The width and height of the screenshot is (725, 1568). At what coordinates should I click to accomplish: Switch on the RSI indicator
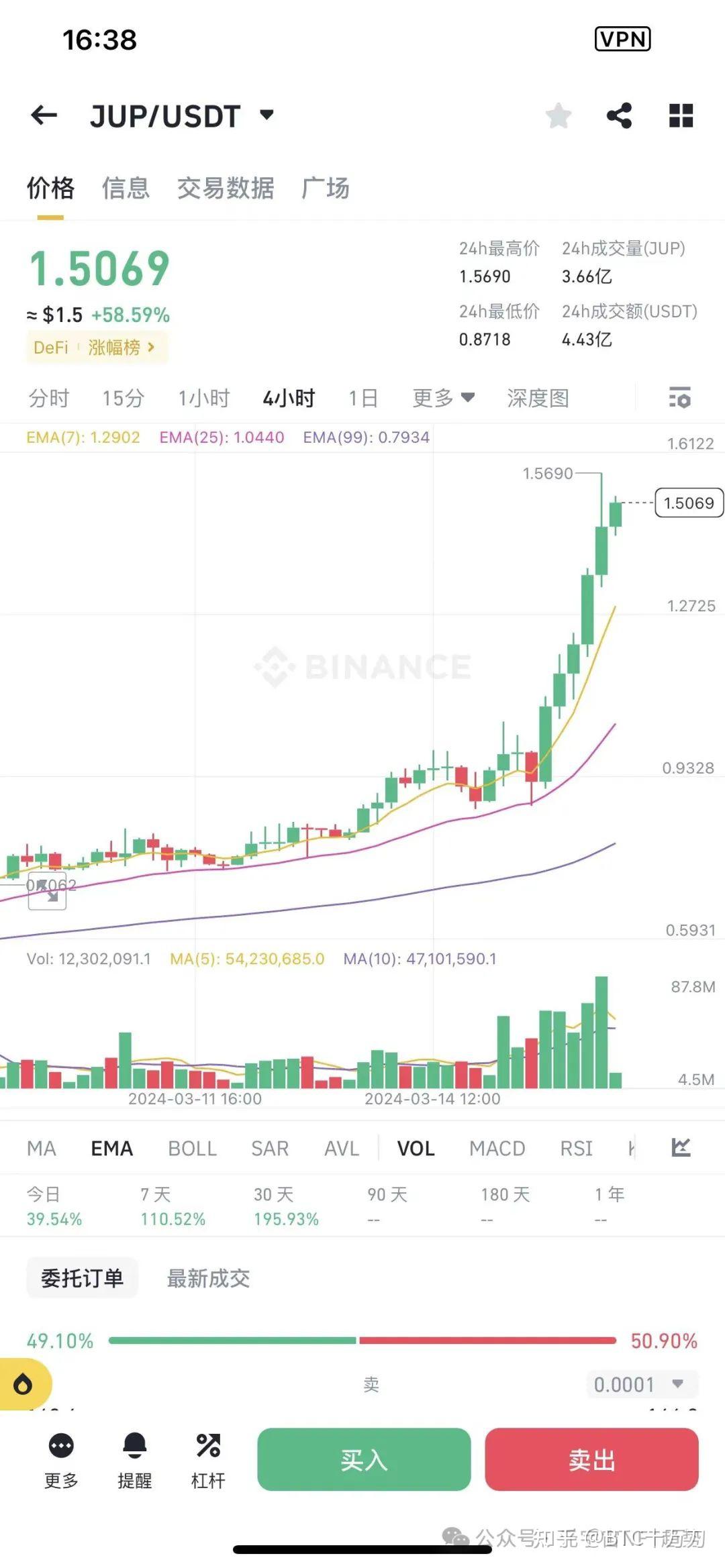[576, 1148]
